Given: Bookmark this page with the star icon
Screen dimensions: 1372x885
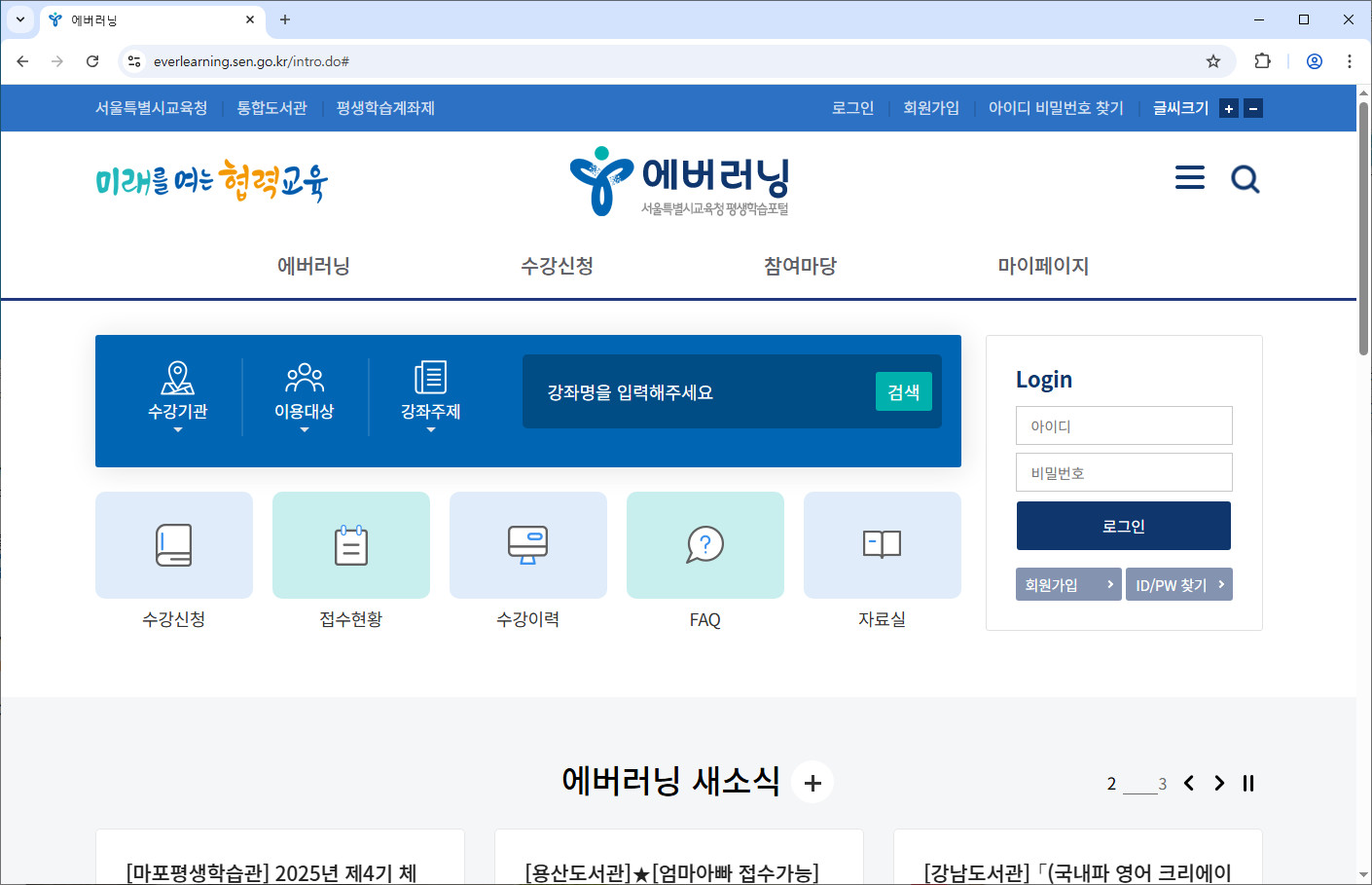Looking at the screenshot, I should pos(1213,61).
